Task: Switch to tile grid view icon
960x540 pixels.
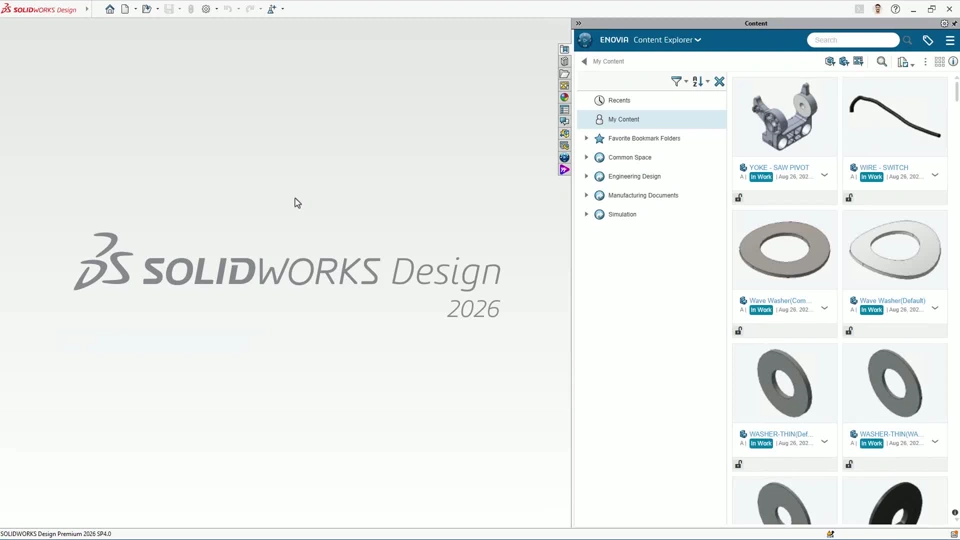Action: click(x=939, y=62)
